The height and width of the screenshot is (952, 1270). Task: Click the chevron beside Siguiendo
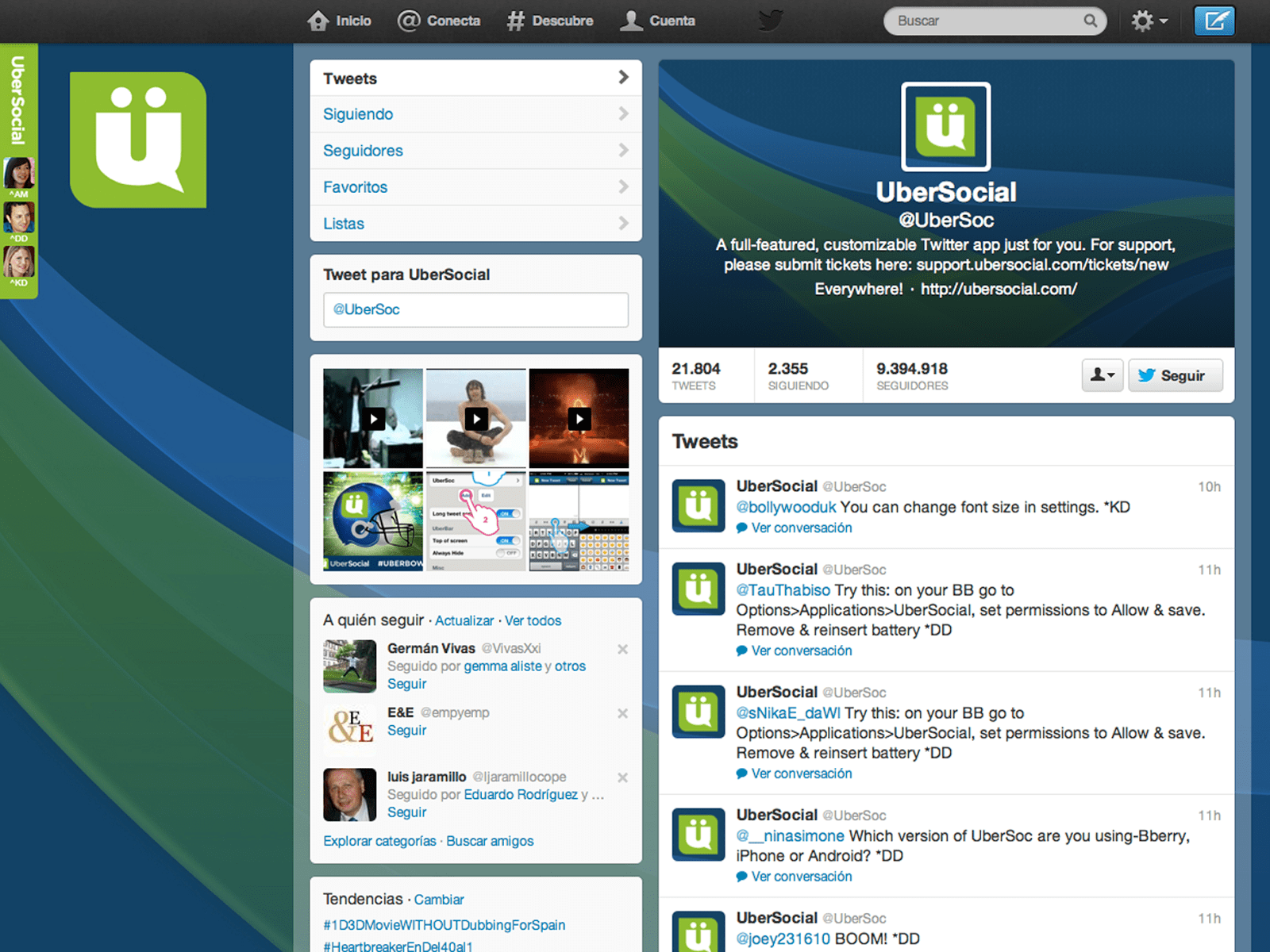(623, 113)
